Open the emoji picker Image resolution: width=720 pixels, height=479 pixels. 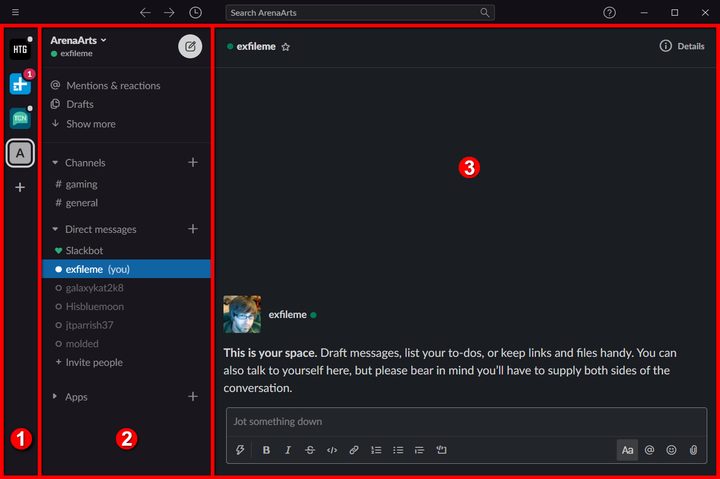[671, 450]
